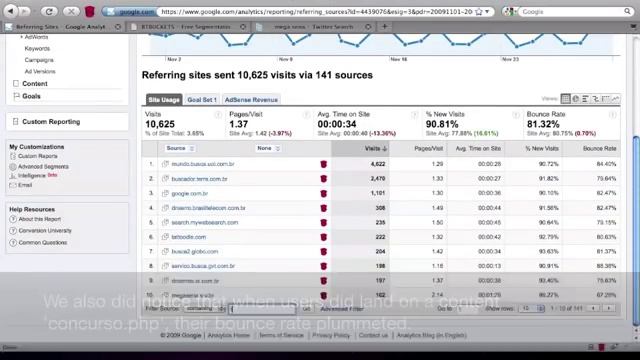
Task: Open the Advanced Filter link
Action: [x=342, y=309]
